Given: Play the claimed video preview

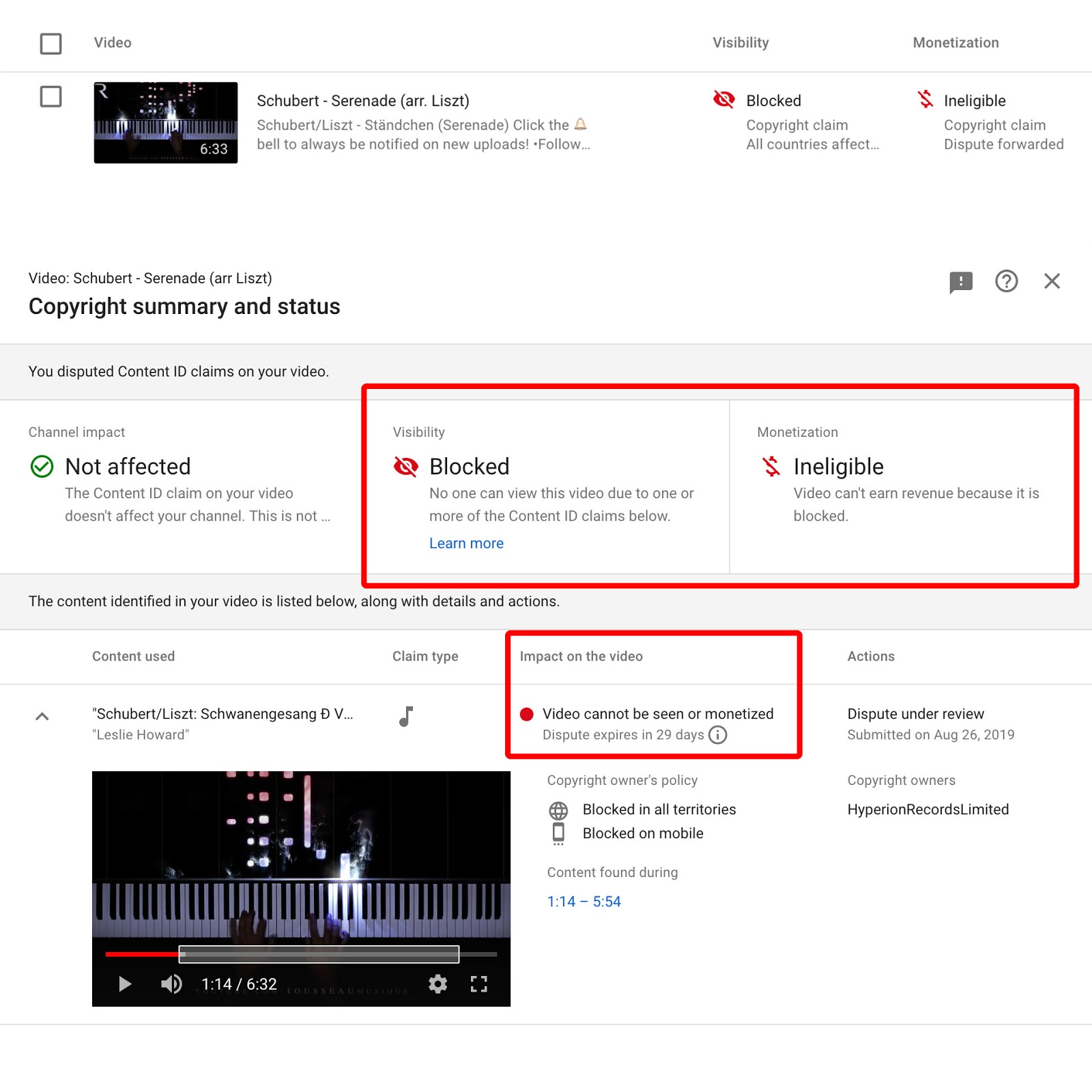Looking at the screenshot, I should coord(125,983).
